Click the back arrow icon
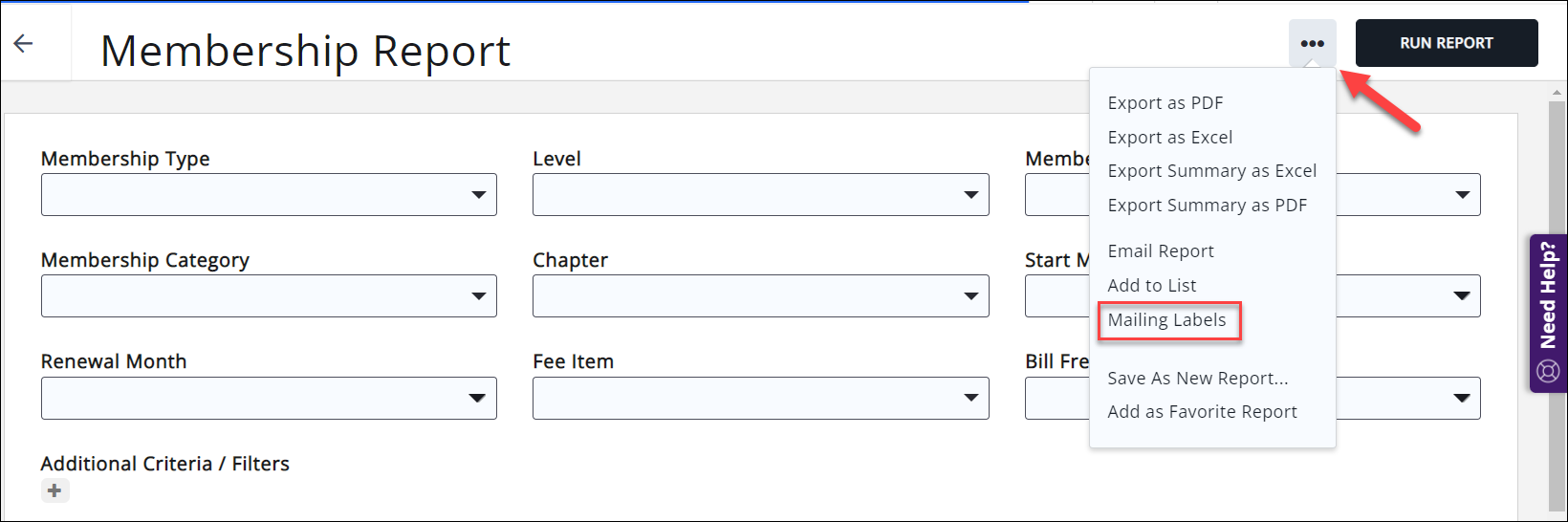 24,43
